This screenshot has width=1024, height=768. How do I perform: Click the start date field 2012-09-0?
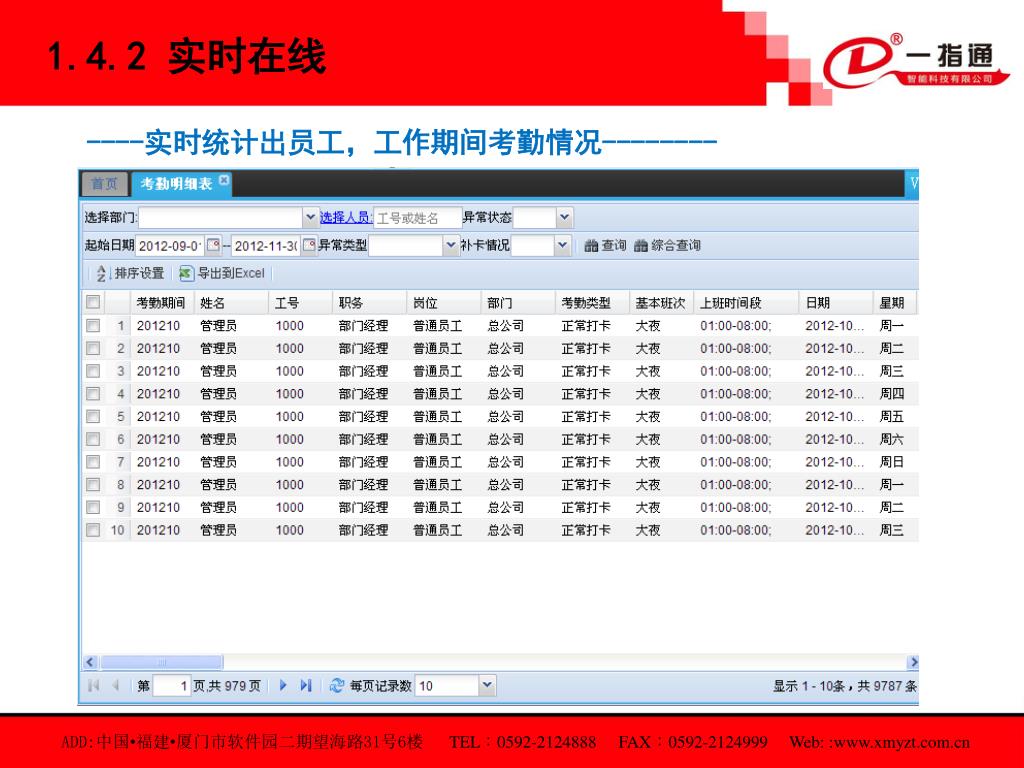pyautogui.click(x=170, y=246)
